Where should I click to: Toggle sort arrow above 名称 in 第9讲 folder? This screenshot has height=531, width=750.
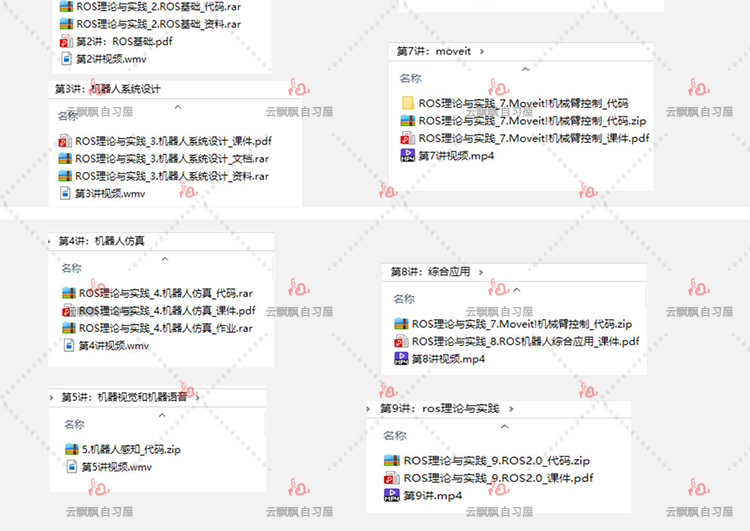505,427
